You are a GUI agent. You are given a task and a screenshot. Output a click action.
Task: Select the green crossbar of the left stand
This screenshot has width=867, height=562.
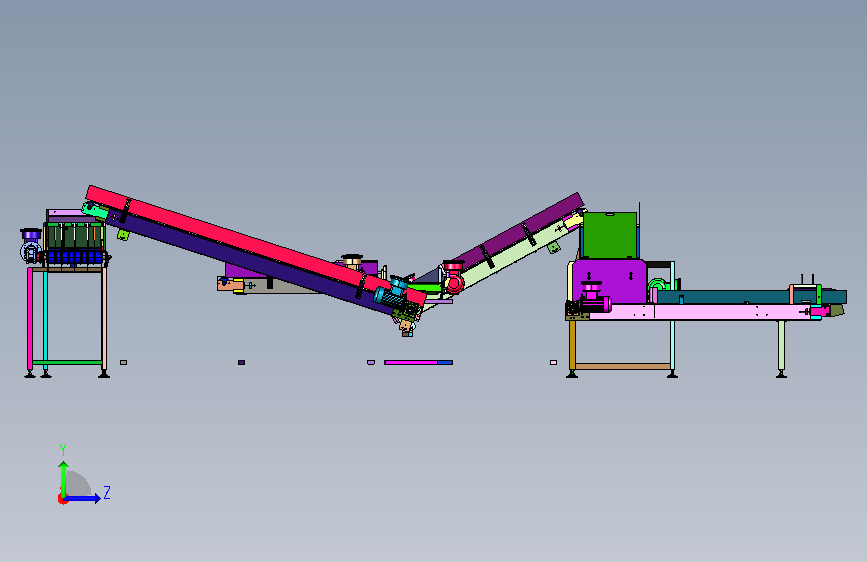point(67,362)
